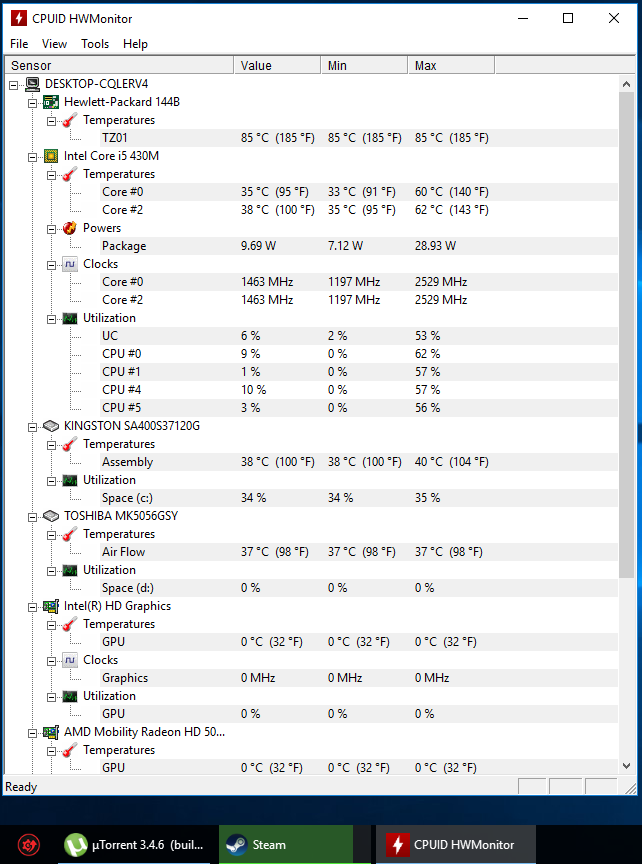
Task: Open the Tools menu
Action: click(x=95, y=44)
